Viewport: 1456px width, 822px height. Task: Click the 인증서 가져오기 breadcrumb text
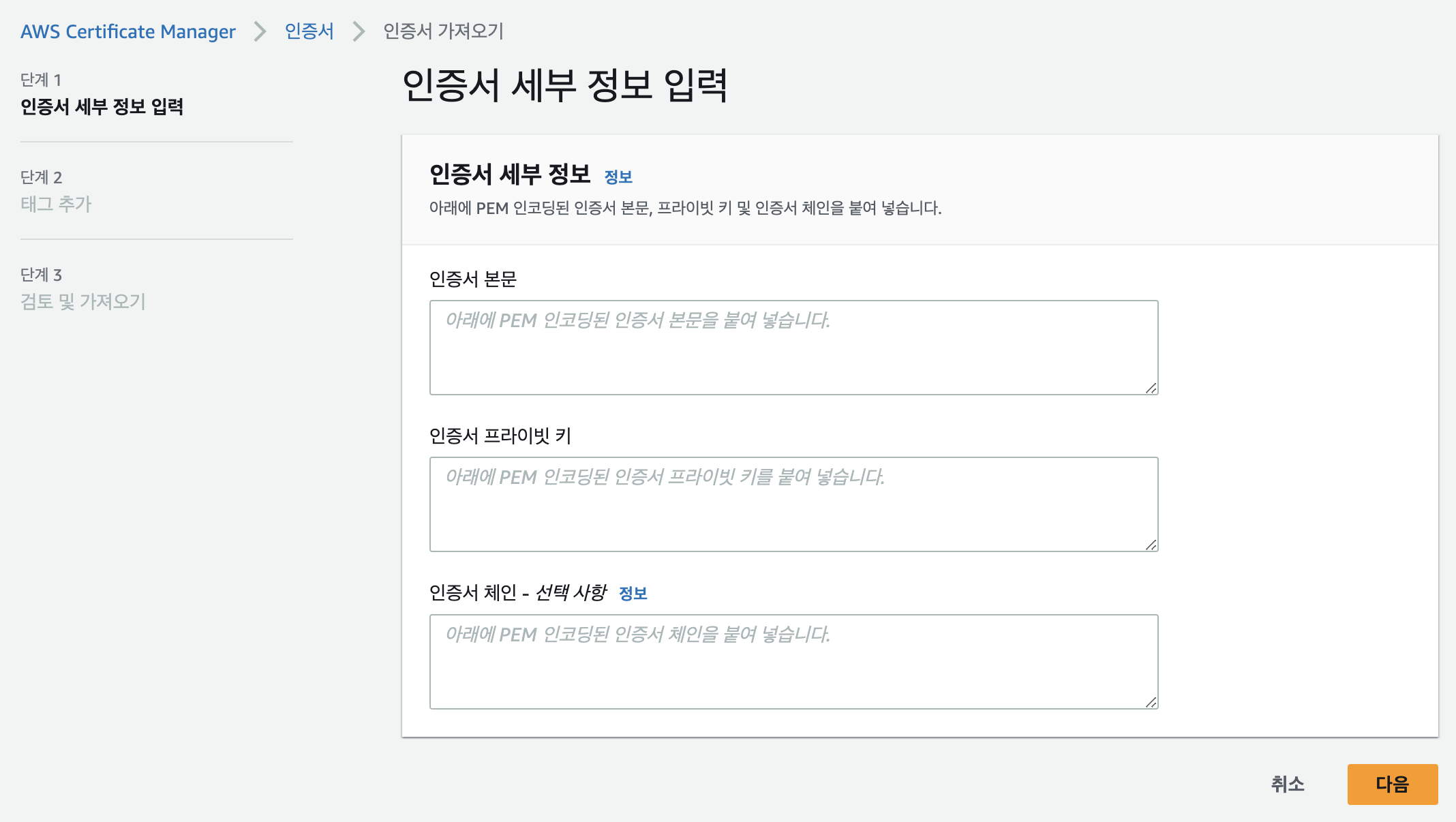pyautogui.click(x=443, y=31)
